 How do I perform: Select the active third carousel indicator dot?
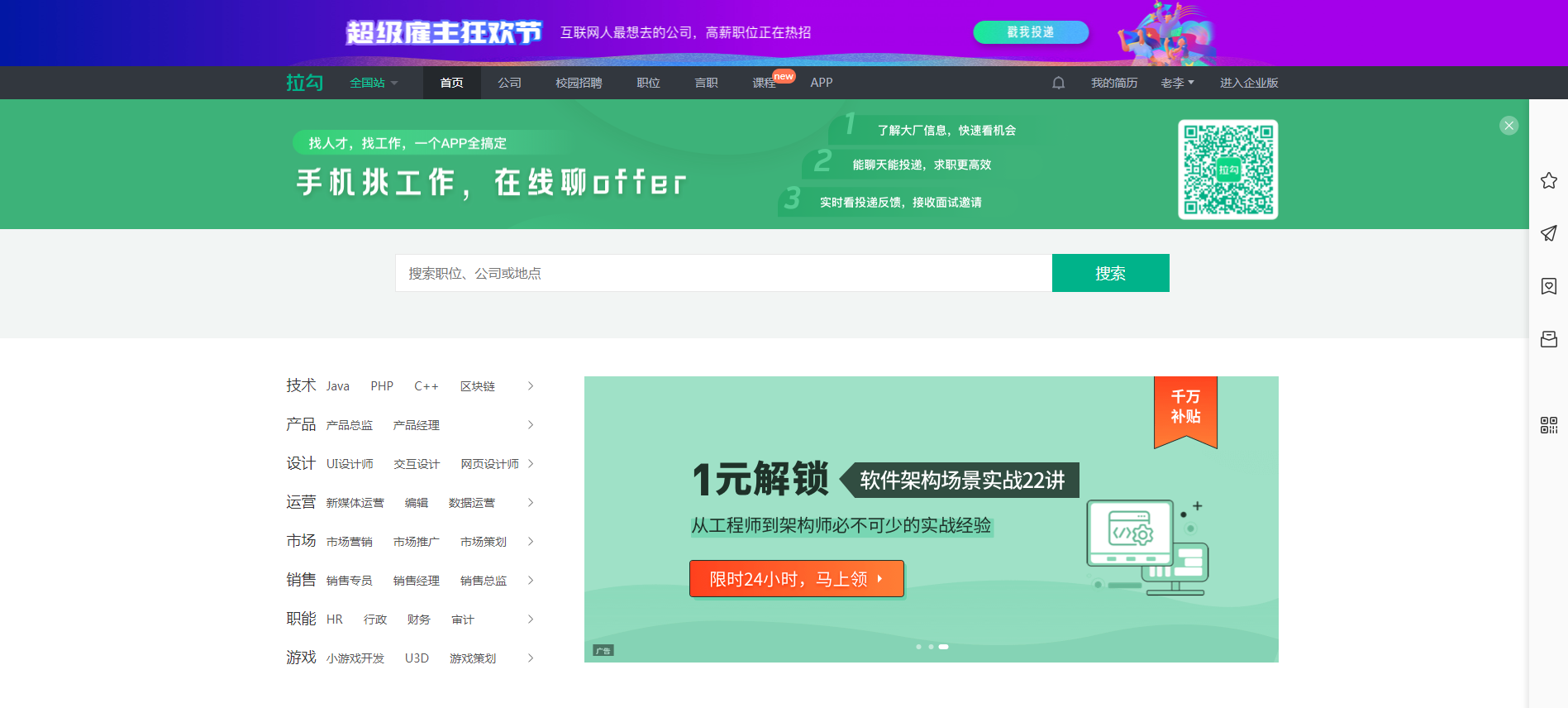click(943, 647)
